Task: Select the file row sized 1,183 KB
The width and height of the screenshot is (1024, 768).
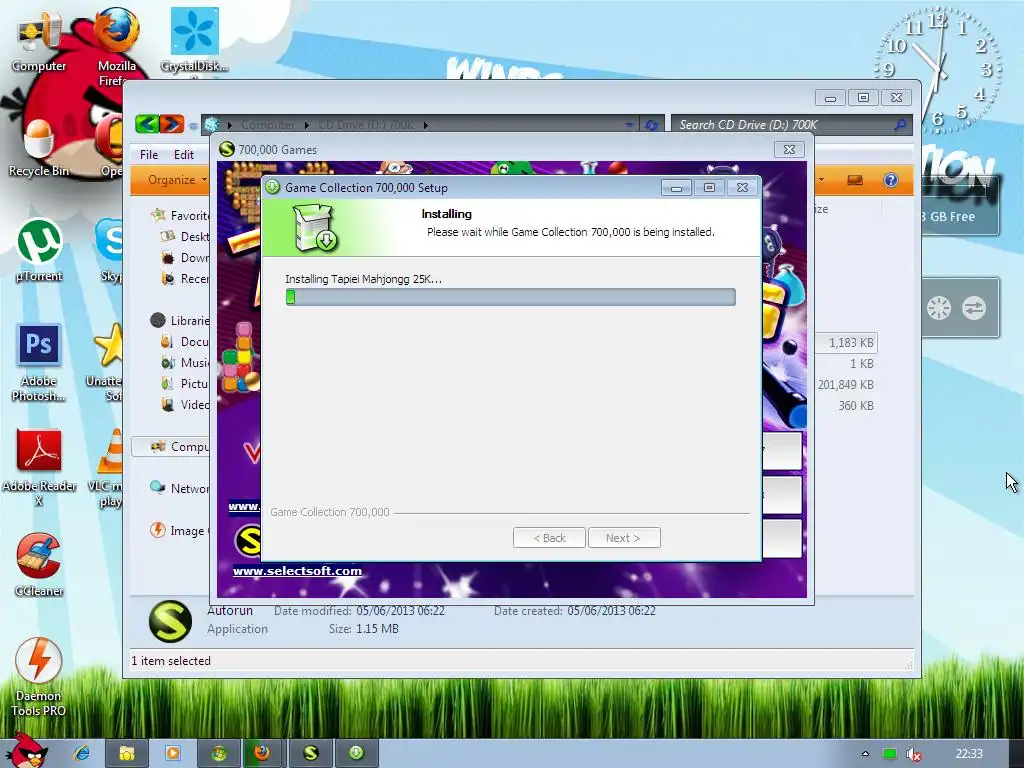Action: [x=846, y=342]
